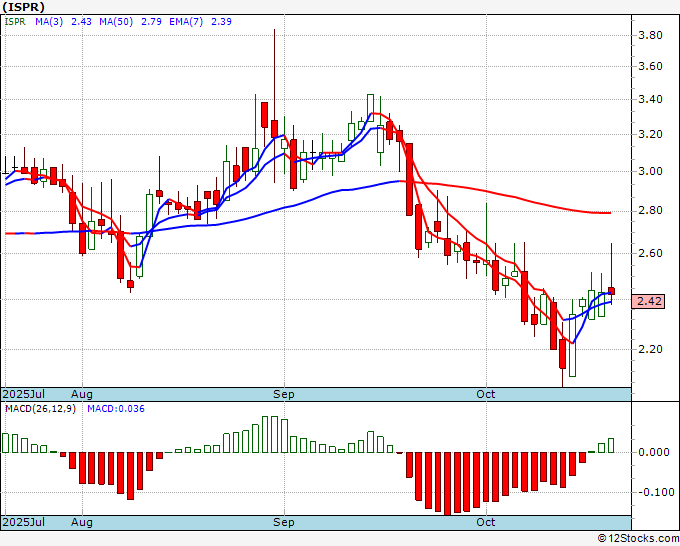Click the EMA(7) legend label
The width and height of the screenshot is (680, 546).
click(186, 22)
